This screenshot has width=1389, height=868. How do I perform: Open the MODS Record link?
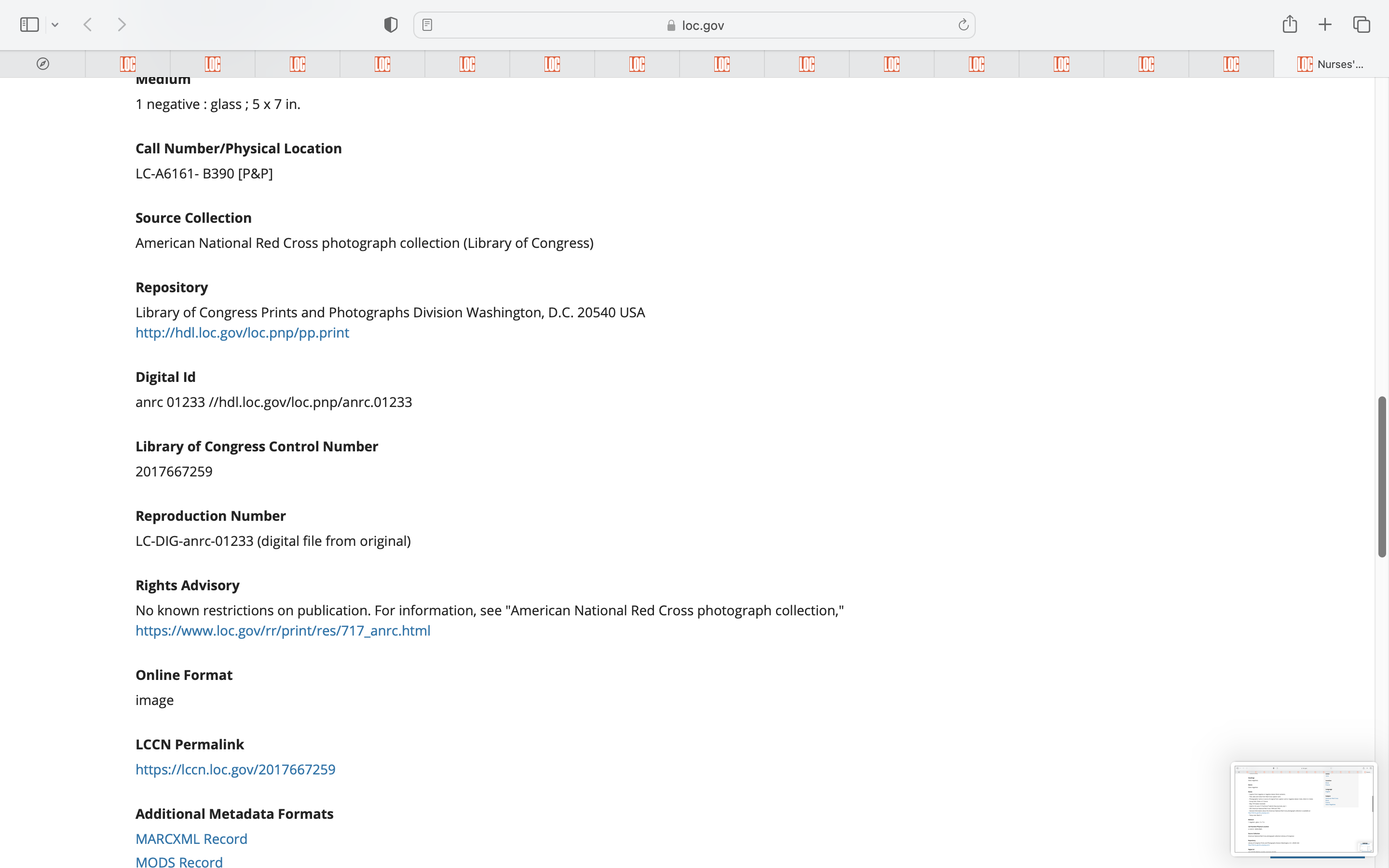[x=179, y=861]
